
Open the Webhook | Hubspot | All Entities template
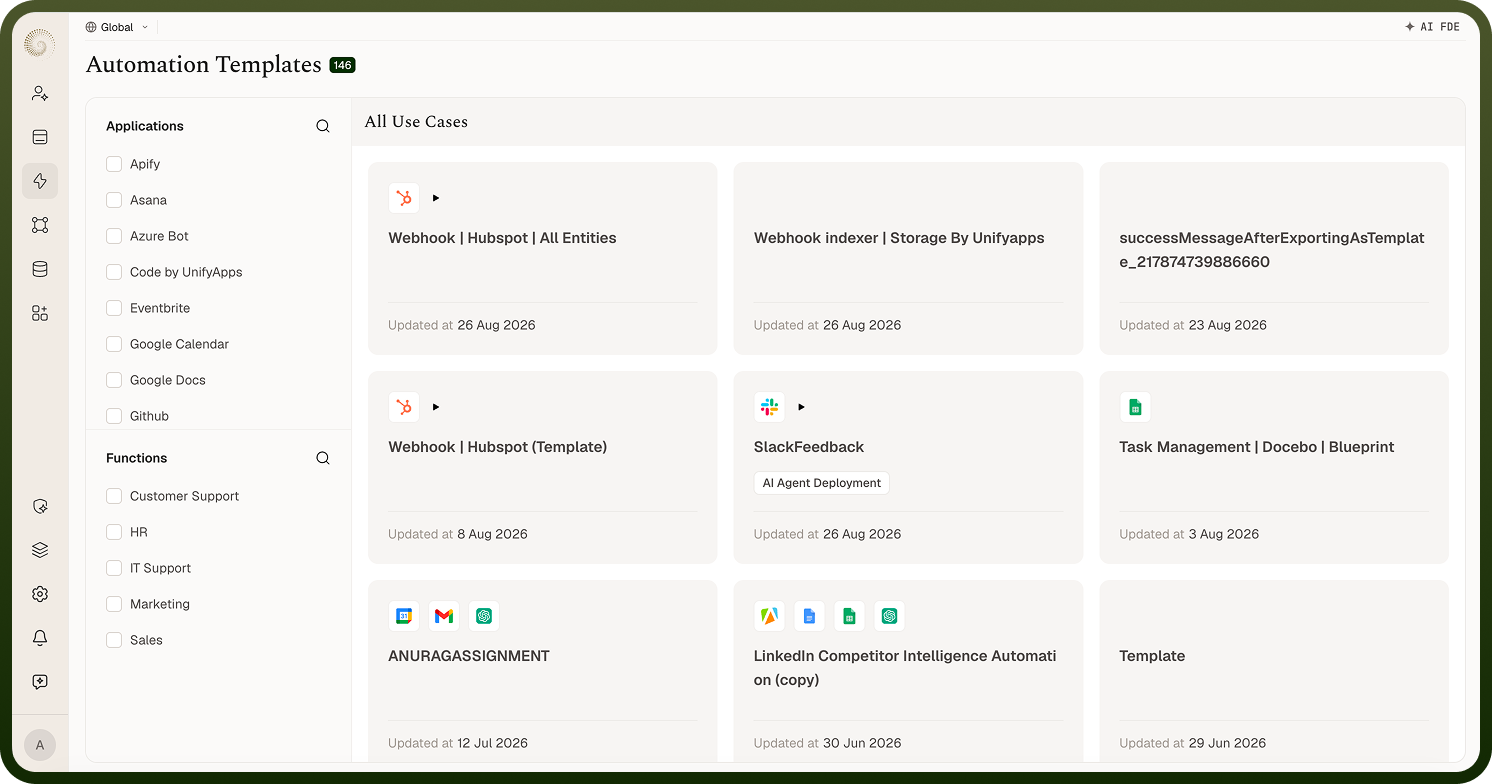click(543, 259)
